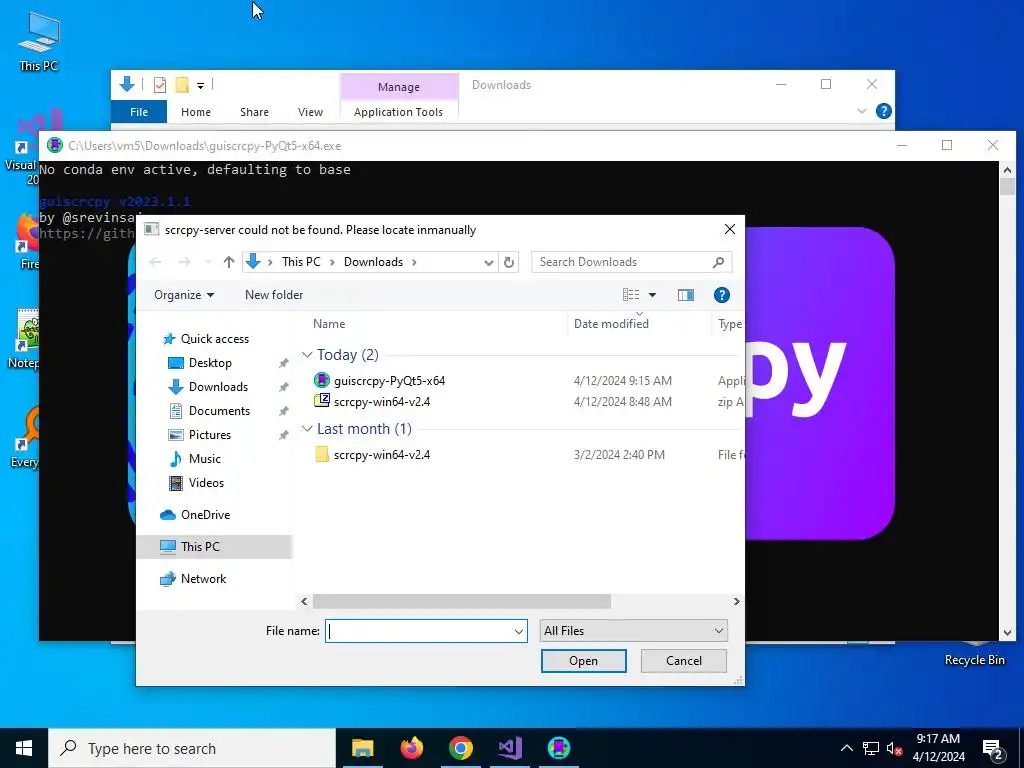
Task: Expand the Explorer ribbon chevron
Action: (x=861, y=111)
